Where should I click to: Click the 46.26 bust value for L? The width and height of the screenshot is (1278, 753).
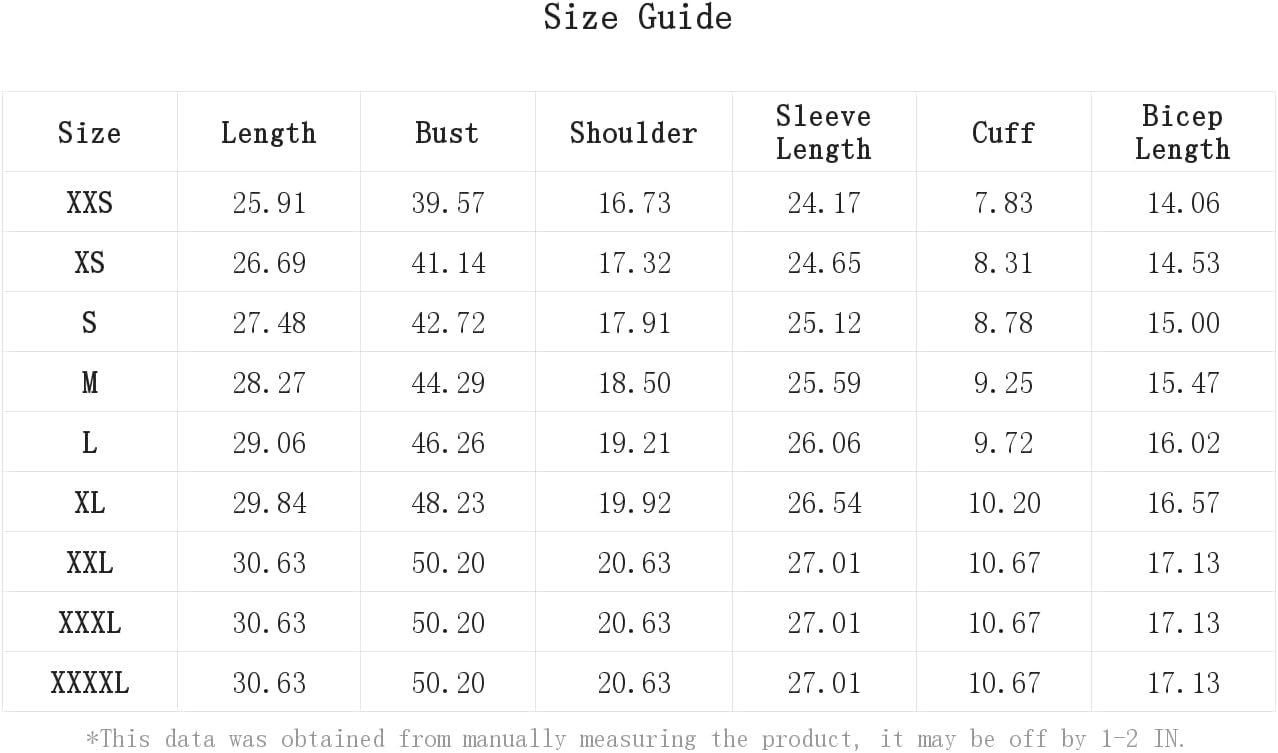click(447, 443)
